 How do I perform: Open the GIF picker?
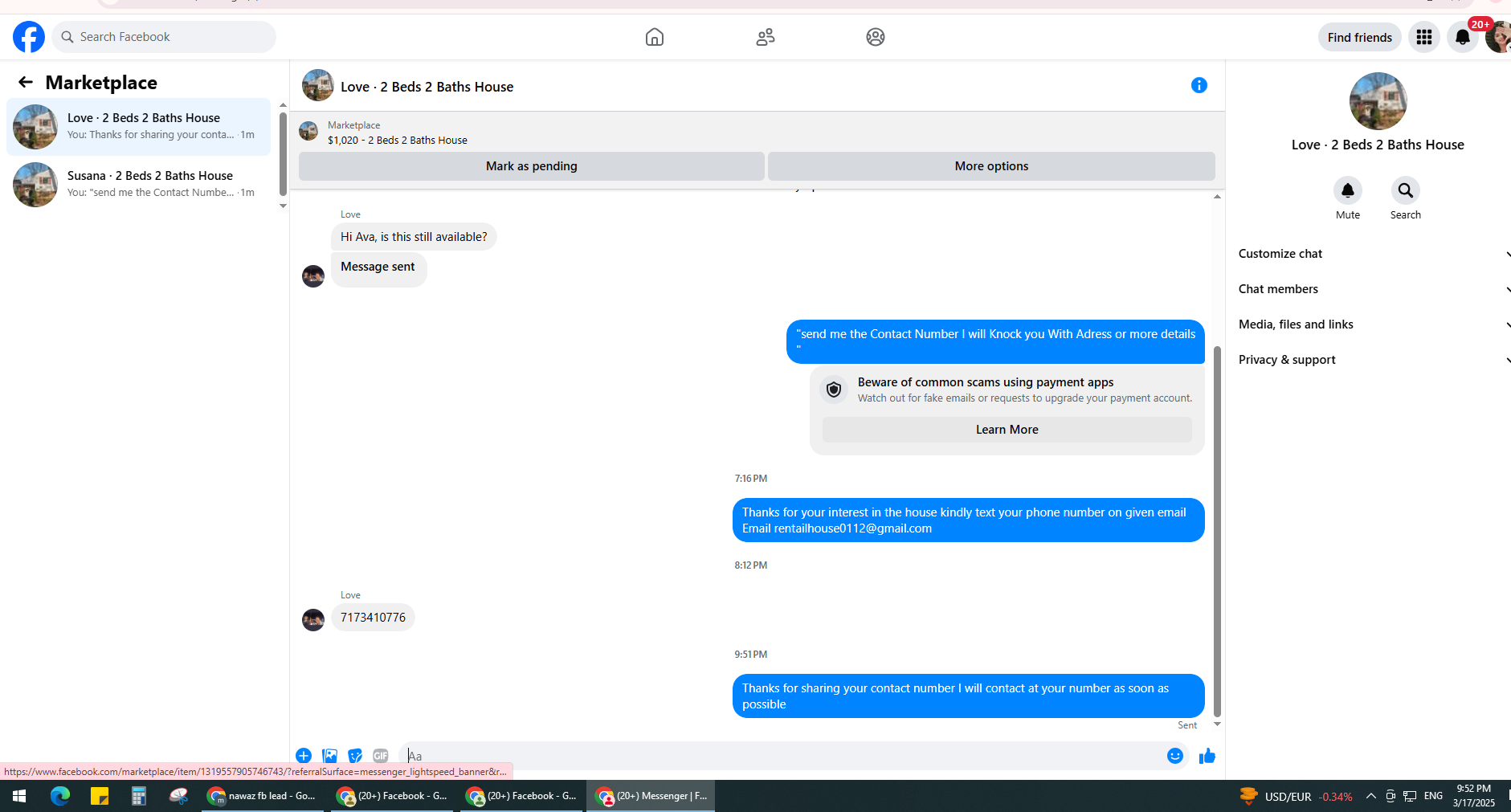coord(381,756)
